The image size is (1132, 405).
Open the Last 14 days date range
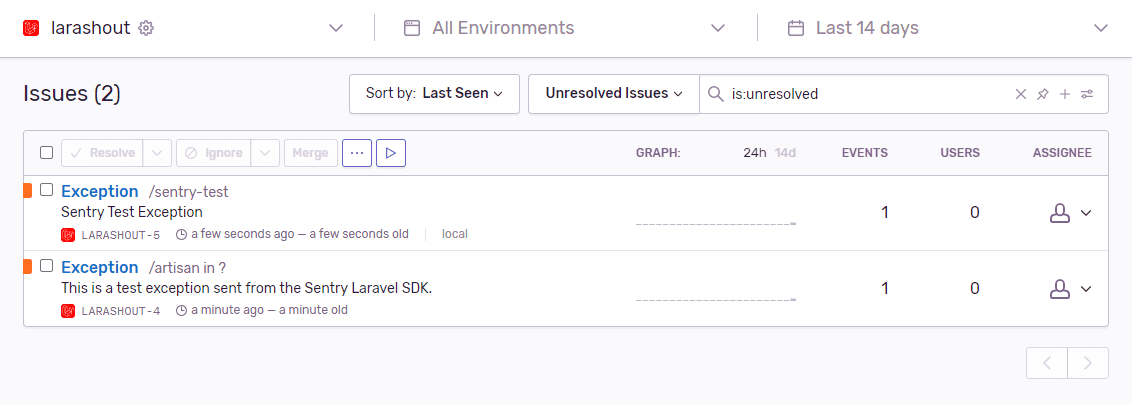(946, 28)
